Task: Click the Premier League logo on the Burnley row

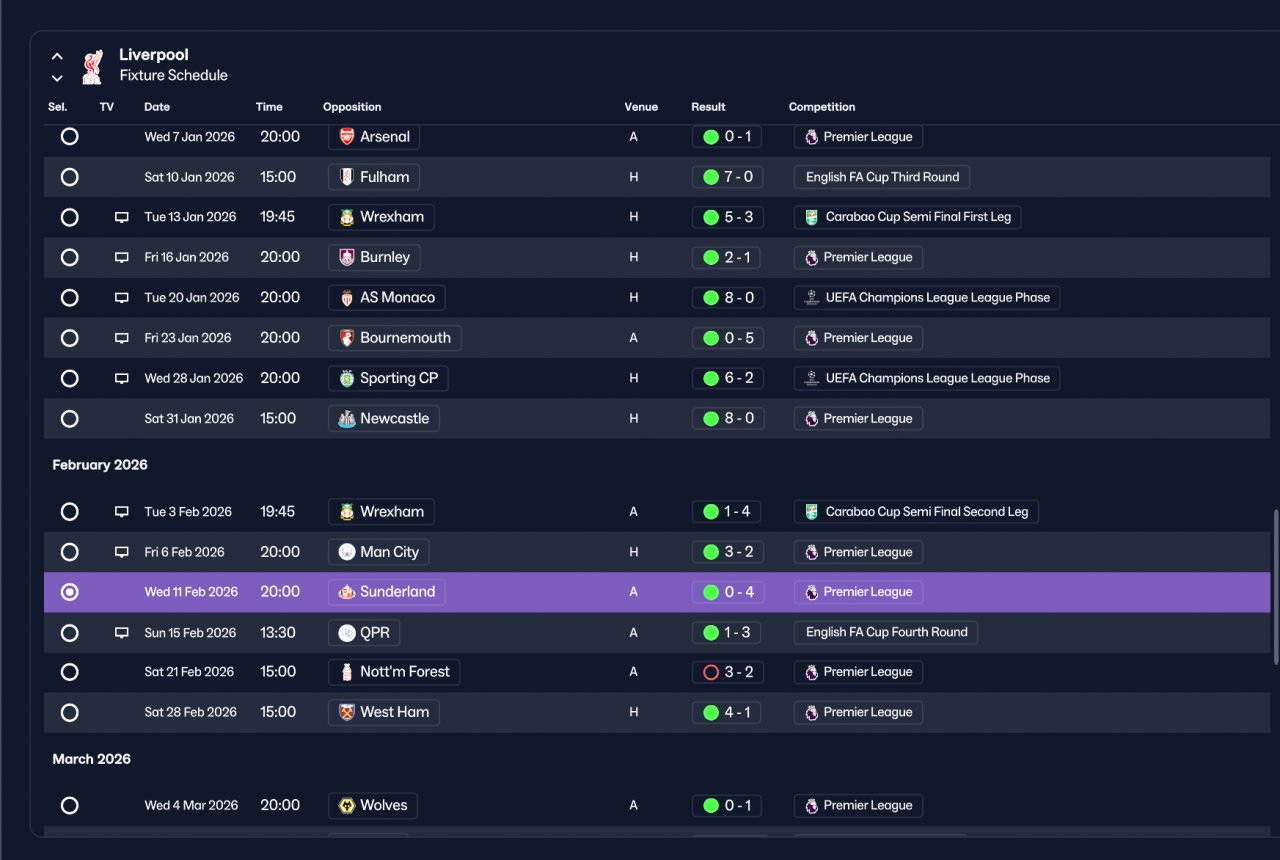Action: click(811, 257)
